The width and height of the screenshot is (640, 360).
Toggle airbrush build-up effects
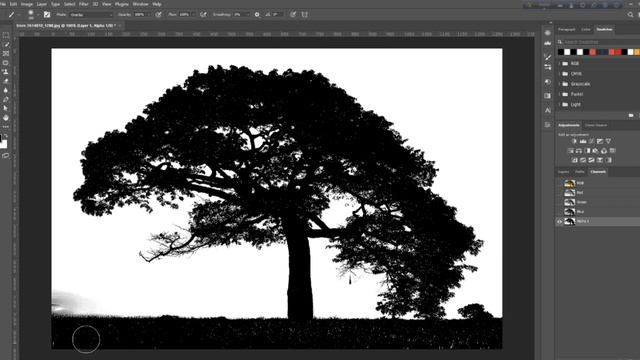203,14
